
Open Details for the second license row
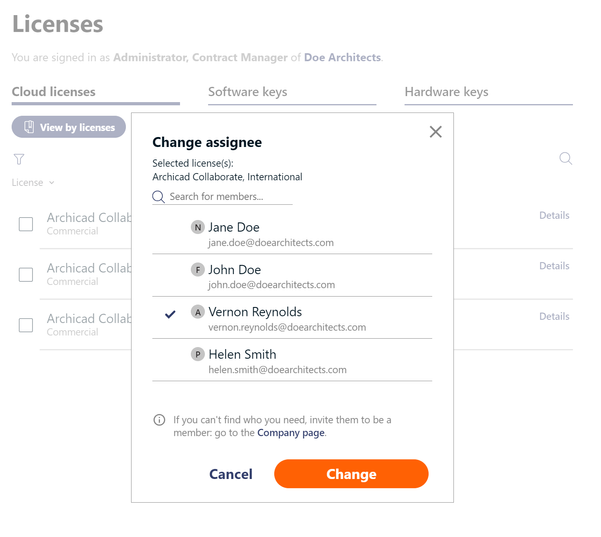[x=554, y=266]
